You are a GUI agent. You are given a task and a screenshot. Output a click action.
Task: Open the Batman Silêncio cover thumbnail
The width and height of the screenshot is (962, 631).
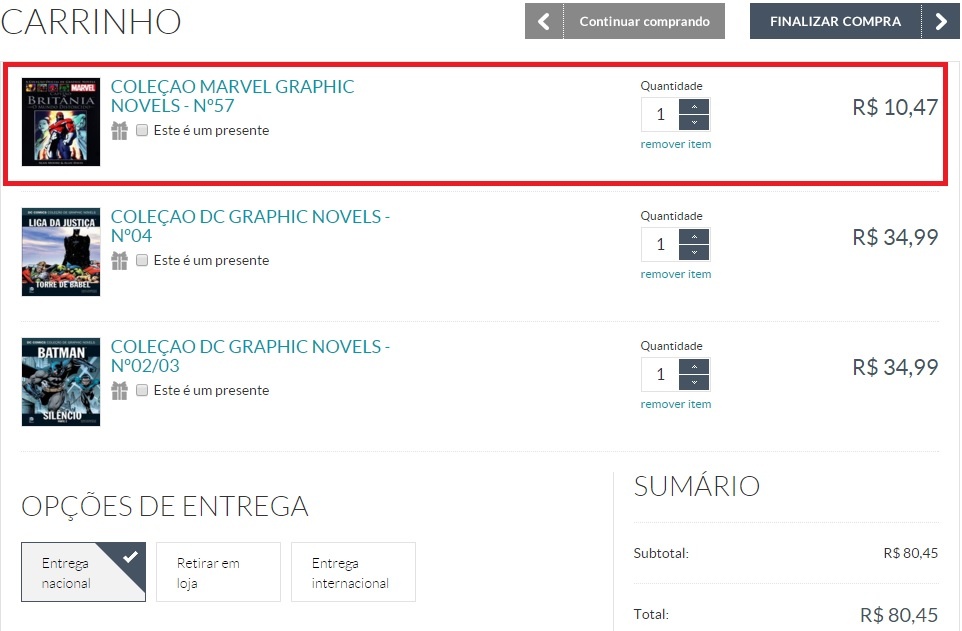tap(61, 382)
